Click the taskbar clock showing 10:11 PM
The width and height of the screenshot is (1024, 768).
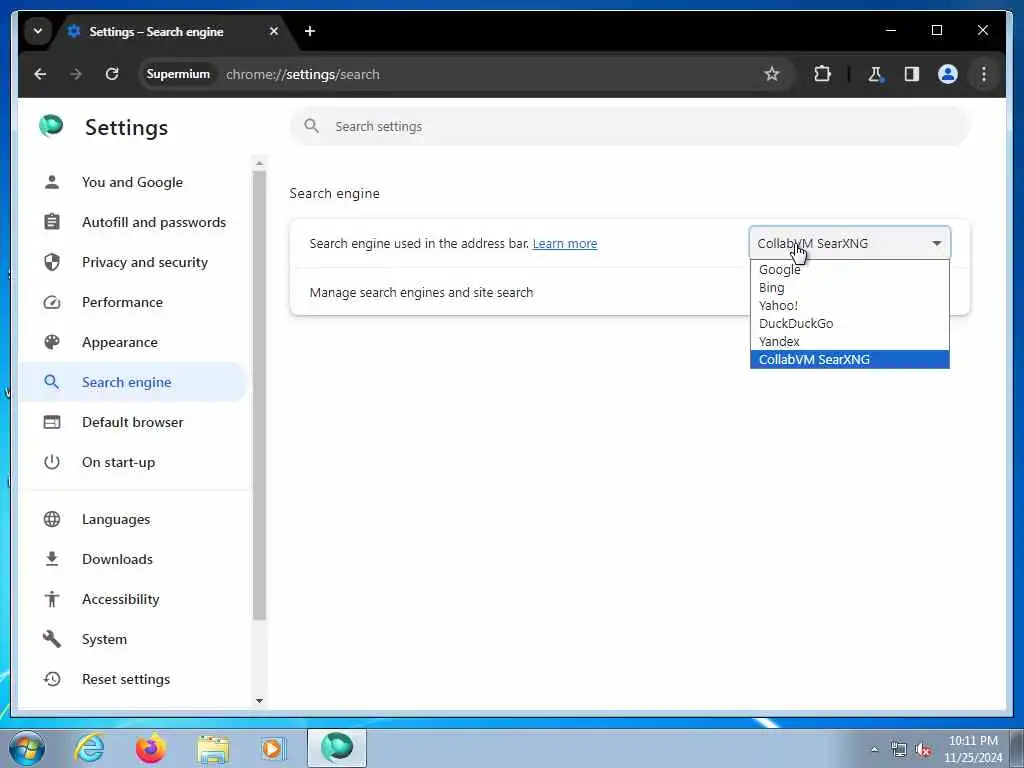[x=973, y=749]
